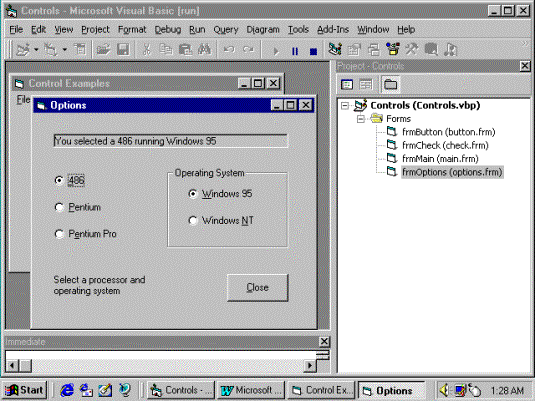Select frmCheck (check.frm) in project tree
Viewport: 535px width, 401px height.
[445, 145]
